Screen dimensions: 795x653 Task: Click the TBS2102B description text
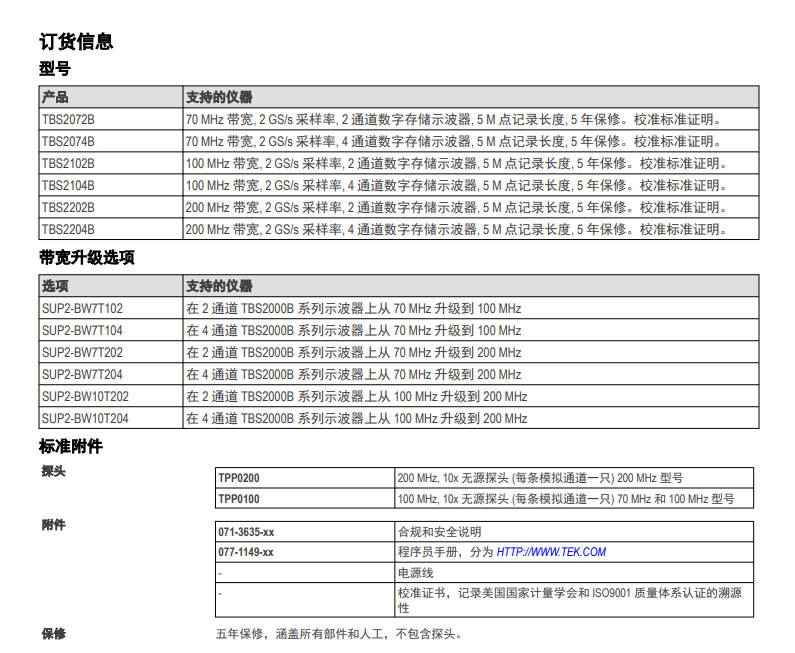(x=456, y=164)
